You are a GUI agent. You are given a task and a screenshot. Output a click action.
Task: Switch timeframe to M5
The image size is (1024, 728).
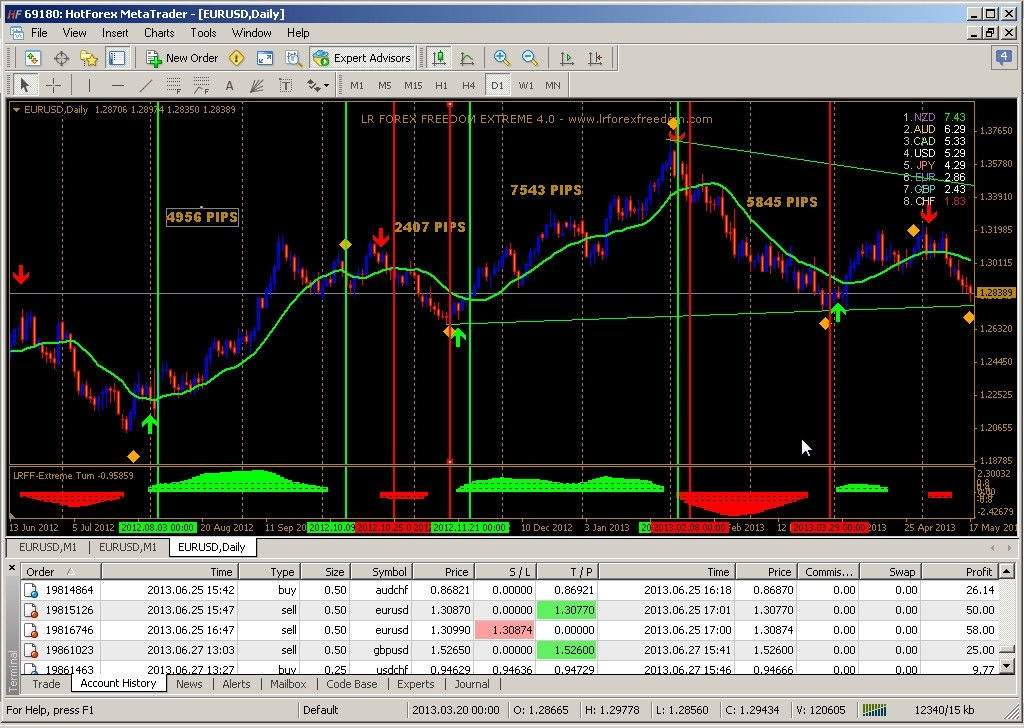pos(385,86)
